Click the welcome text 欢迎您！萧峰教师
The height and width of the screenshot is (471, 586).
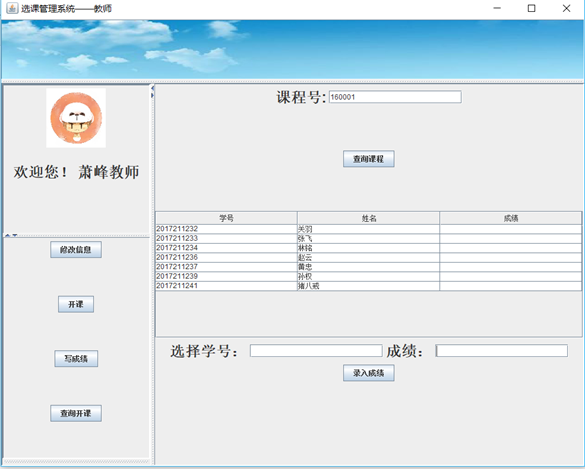tap(76, 172)
